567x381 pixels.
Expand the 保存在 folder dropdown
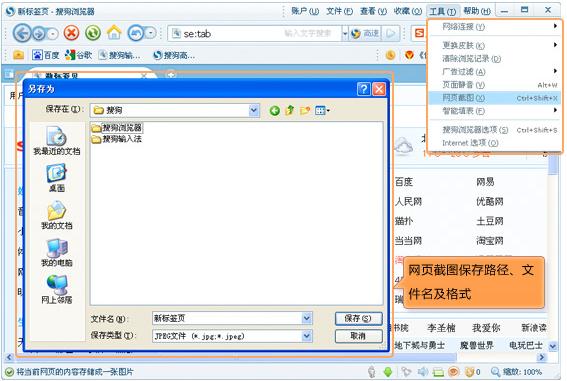(x=254, y=110)
